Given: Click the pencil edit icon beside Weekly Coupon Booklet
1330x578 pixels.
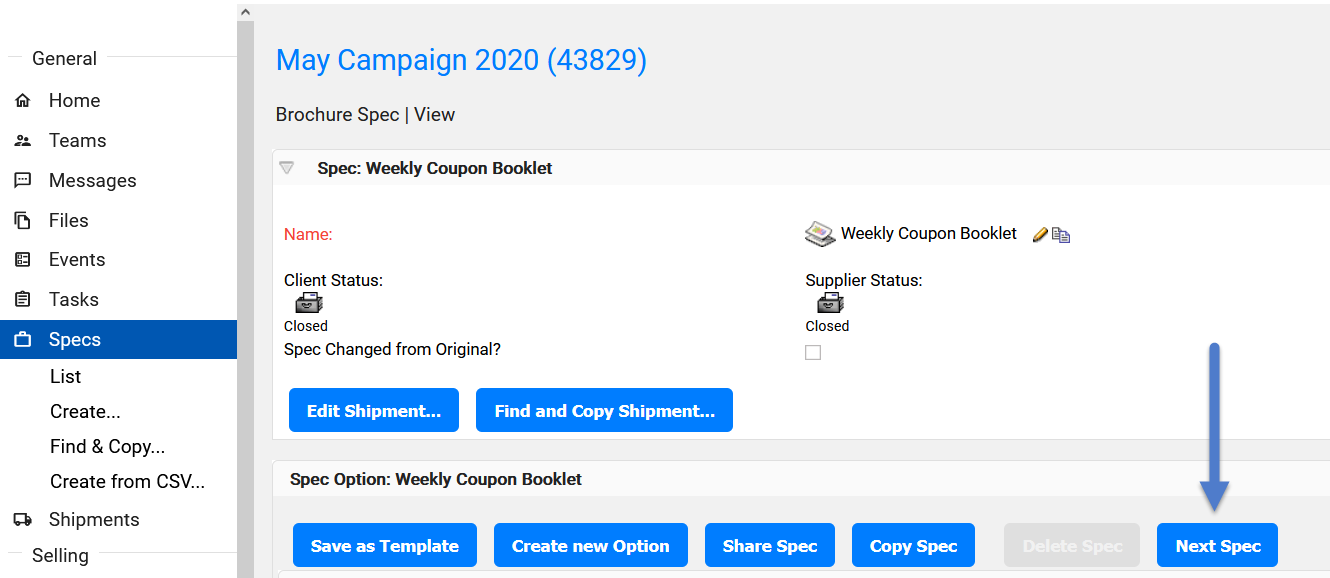Looking at the screenshot, I should [1040, 234].
